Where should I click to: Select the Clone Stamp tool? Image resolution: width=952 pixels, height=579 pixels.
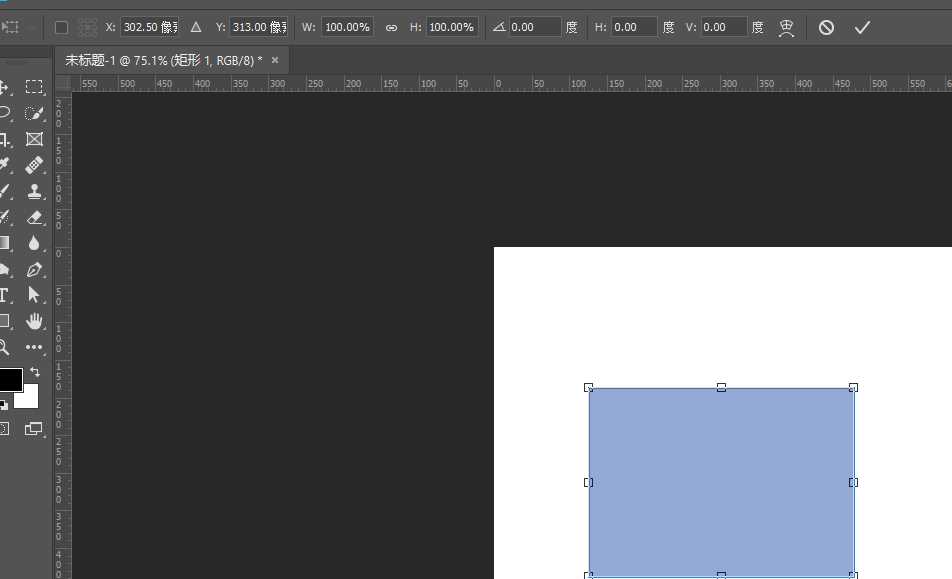(34, 191)
